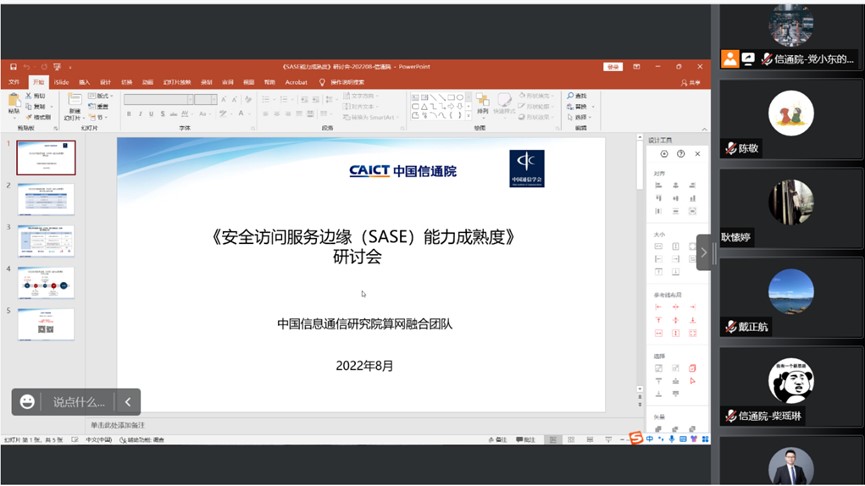Expand the participants panel side arrow

(x=704, y=253)
